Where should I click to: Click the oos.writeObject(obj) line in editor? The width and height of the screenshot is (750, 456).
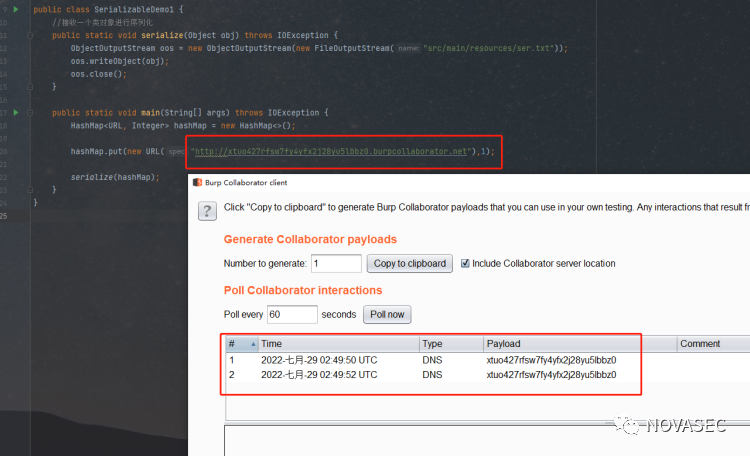point(120,61)
